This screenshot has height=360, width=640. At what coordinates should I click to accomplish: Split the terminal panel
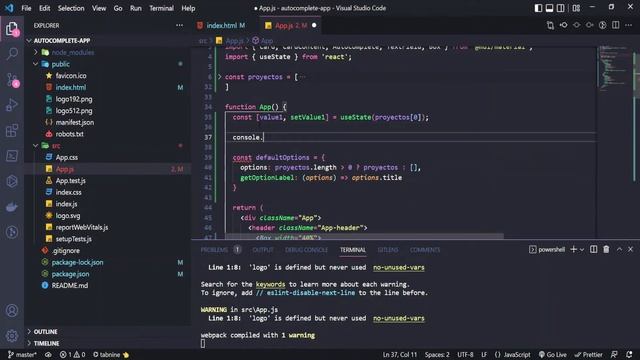pyautogui.click(x=593, y=249)
